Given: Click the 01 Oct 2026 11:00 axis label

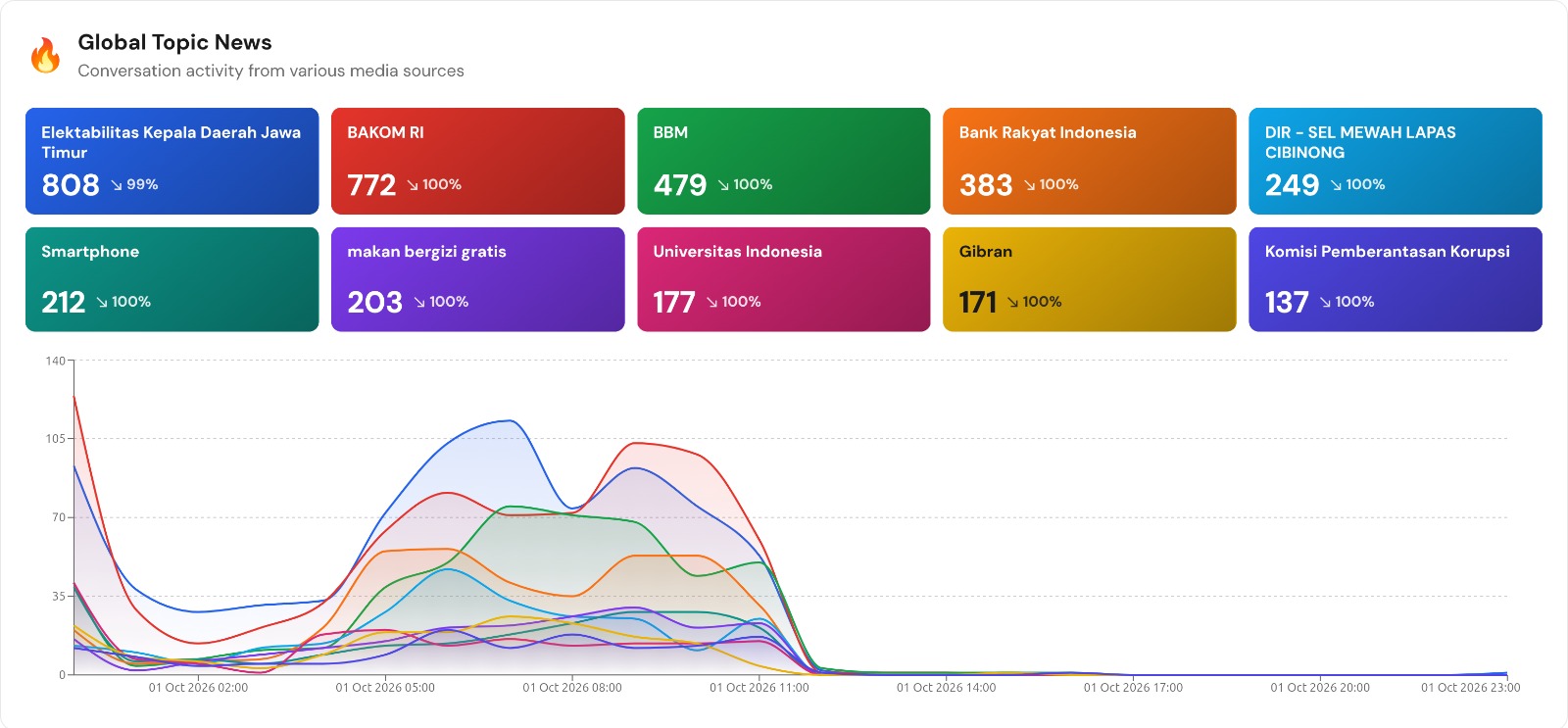Looking at the screenshot, I should pos(759,688).
